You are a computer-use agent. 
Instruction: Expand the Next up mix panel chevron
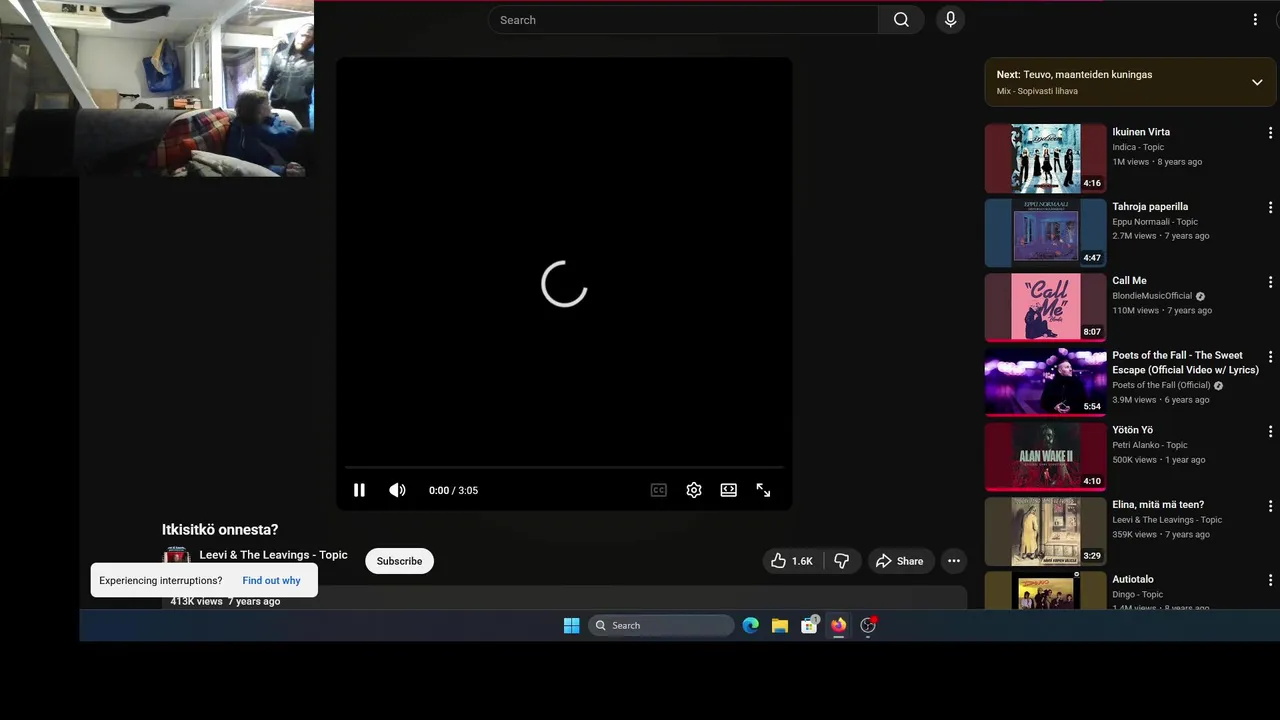(1257, 82)
